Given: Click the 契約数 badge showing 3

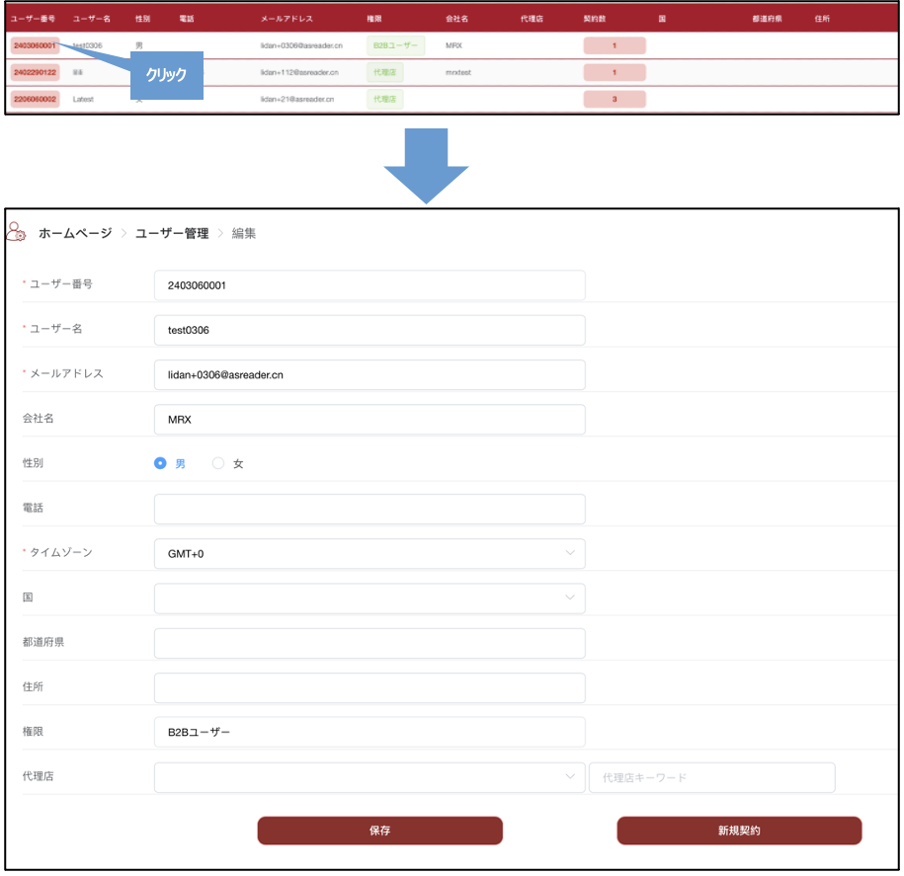Looking at the screenshot, I should pos(614,99).
